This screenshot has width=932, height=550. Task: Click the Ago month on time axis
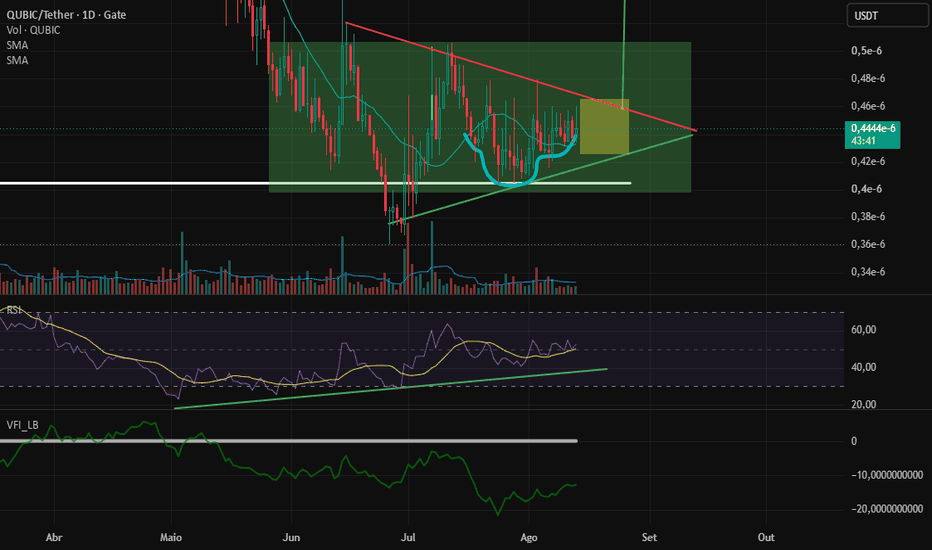(x=529, y=538)
